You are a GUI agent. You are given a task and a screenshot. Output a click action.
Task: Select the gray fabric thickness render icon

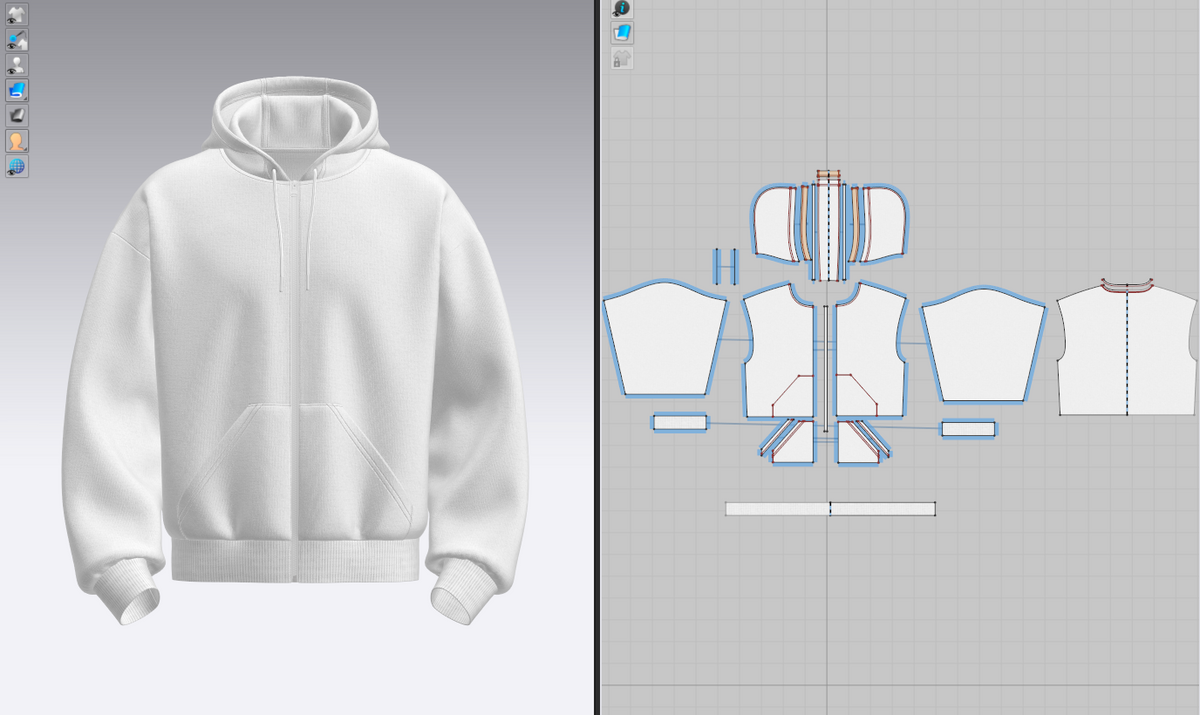pyautogui.click(x=17, y=115)
